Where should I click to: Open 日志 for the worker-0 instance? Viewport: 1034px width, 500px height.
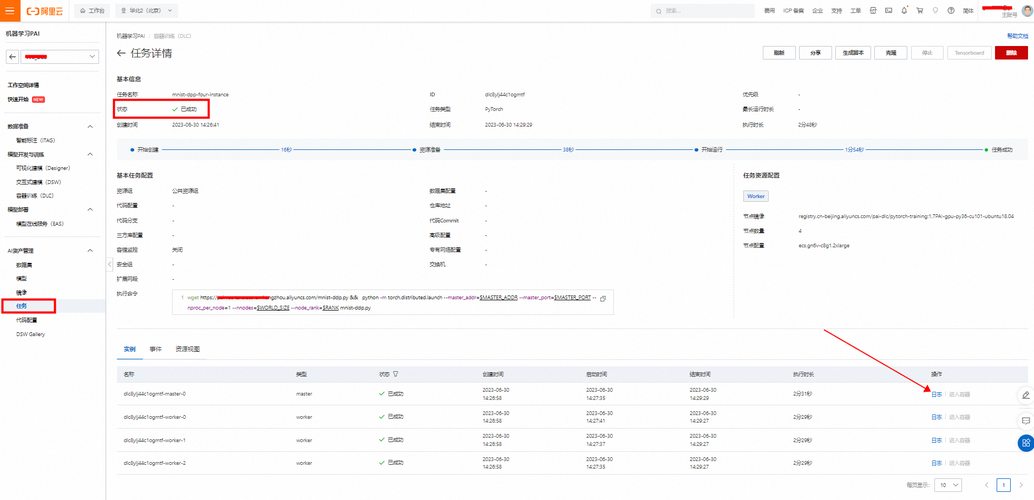936,417
